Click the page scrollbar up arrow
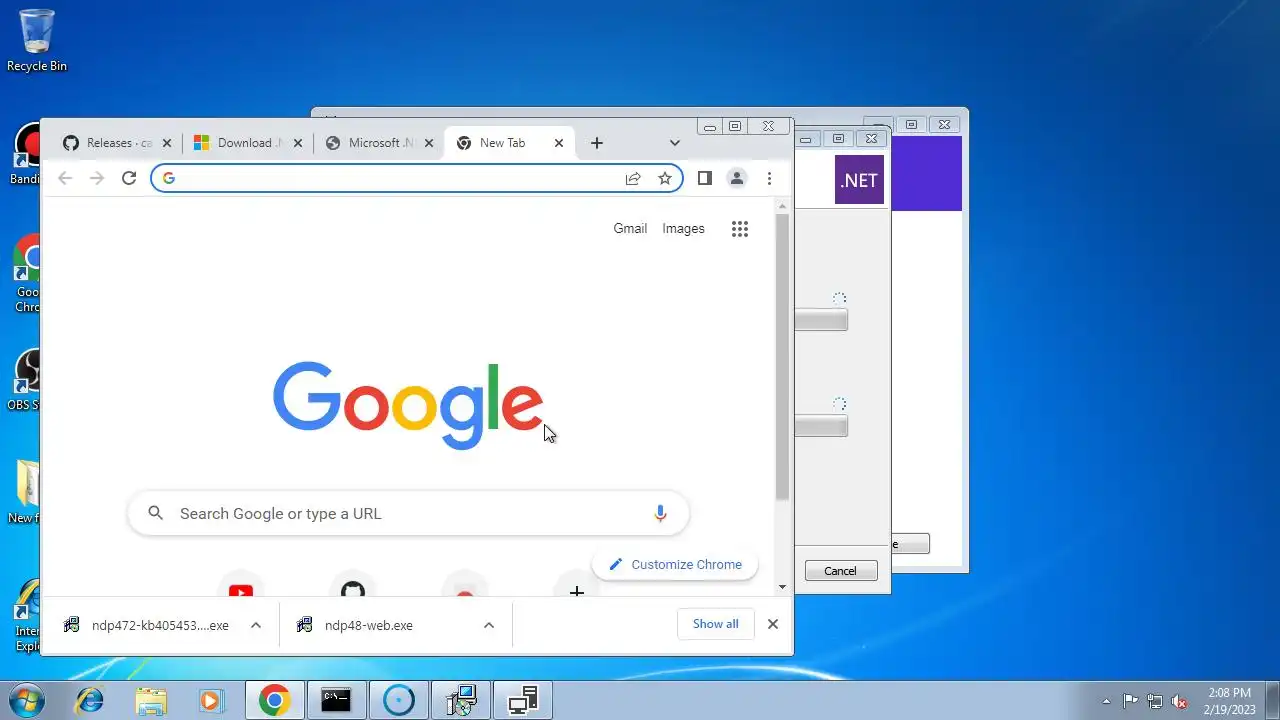This screenshot has height=720, width=1280. [x=783, y=205]
